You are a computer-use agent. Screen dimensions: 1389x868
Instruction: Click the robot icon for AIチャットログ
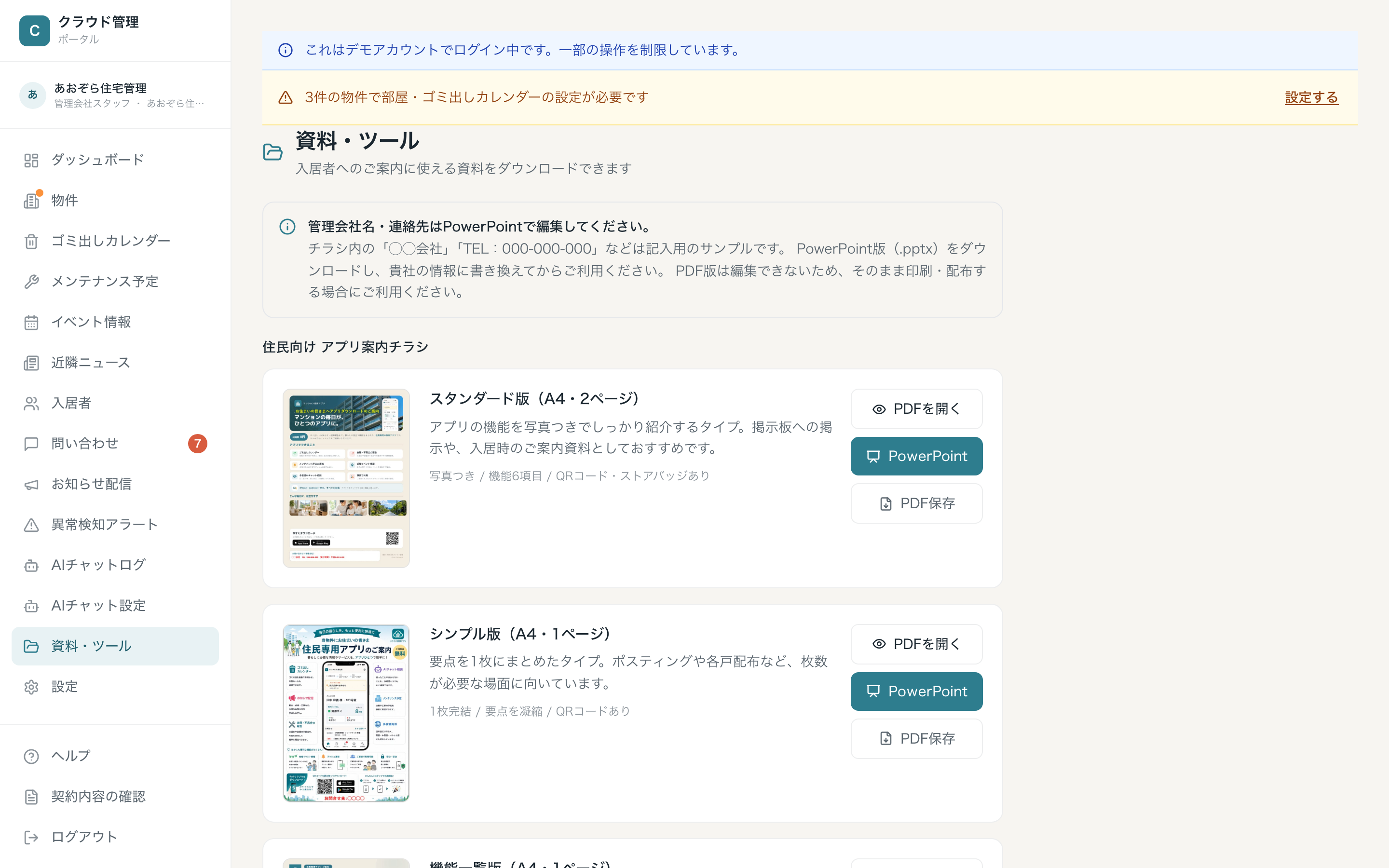point(31,566)
